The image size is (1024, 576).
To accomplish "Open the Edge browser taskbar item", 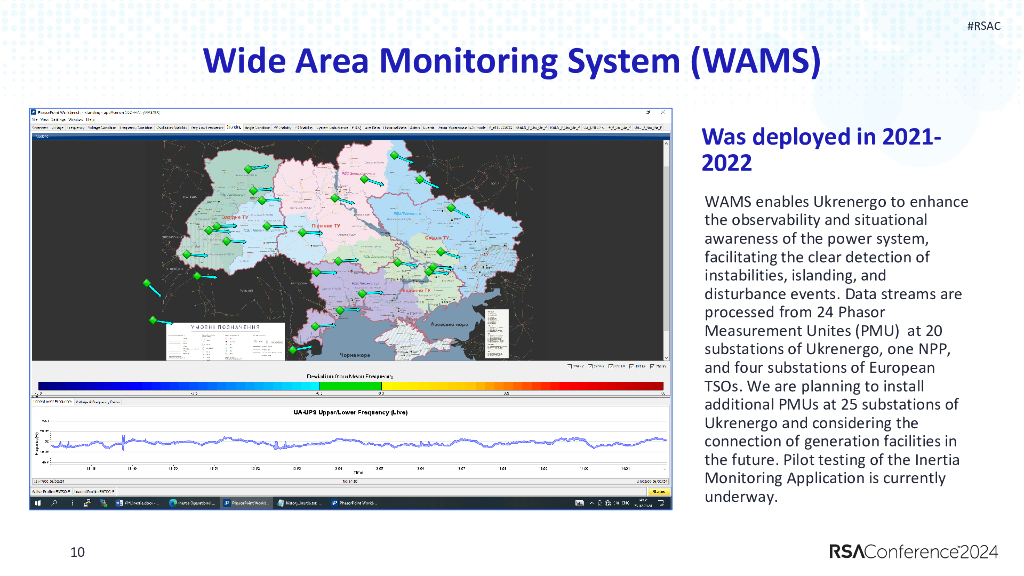I will [x=192, y=503].
